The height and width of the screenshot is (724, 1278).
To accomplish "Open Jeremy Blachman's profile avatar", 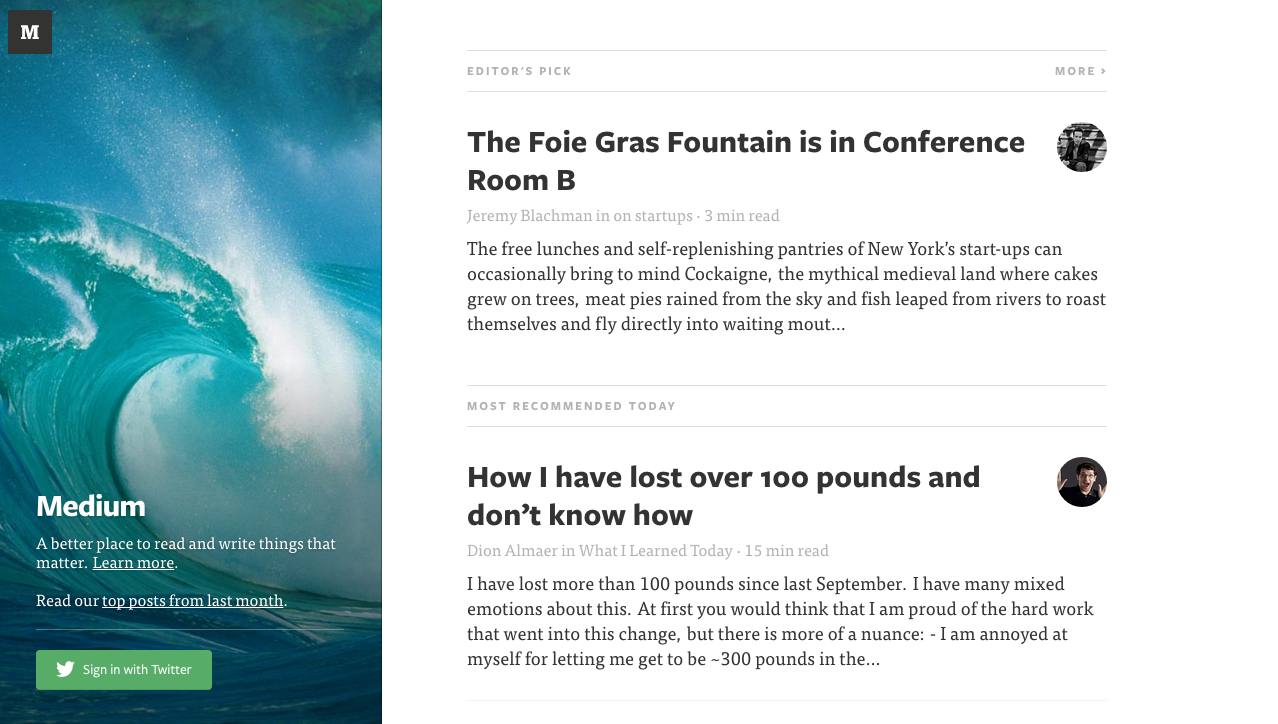I will 1081,147.
